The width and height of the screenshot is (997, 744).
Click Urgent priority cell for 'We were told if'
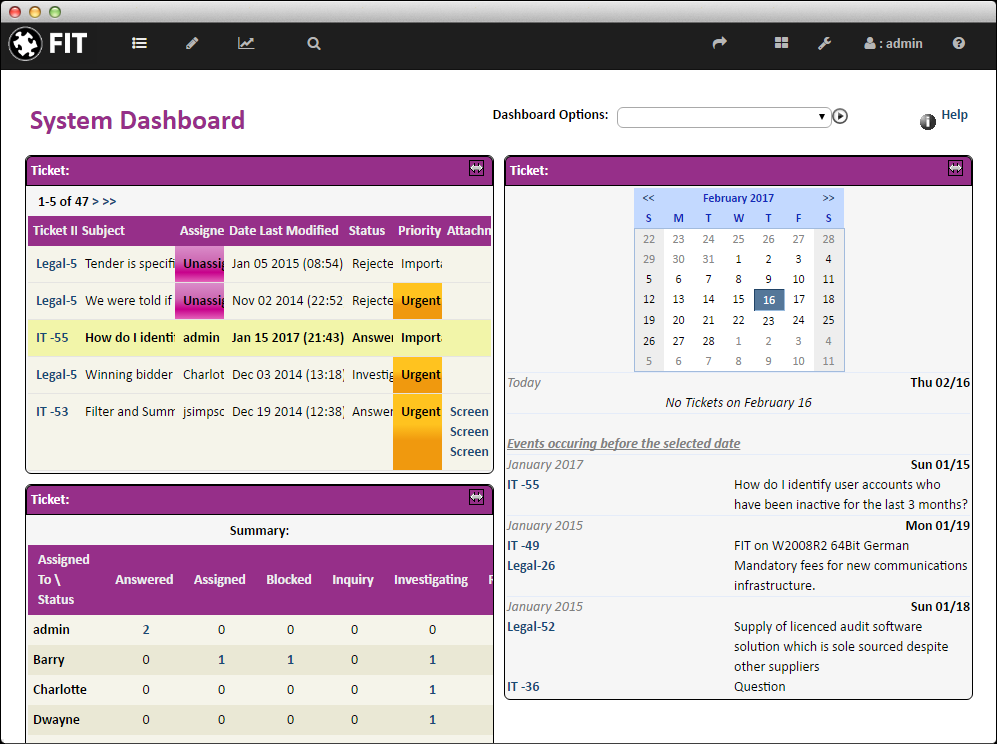click(x=418, y=301)
